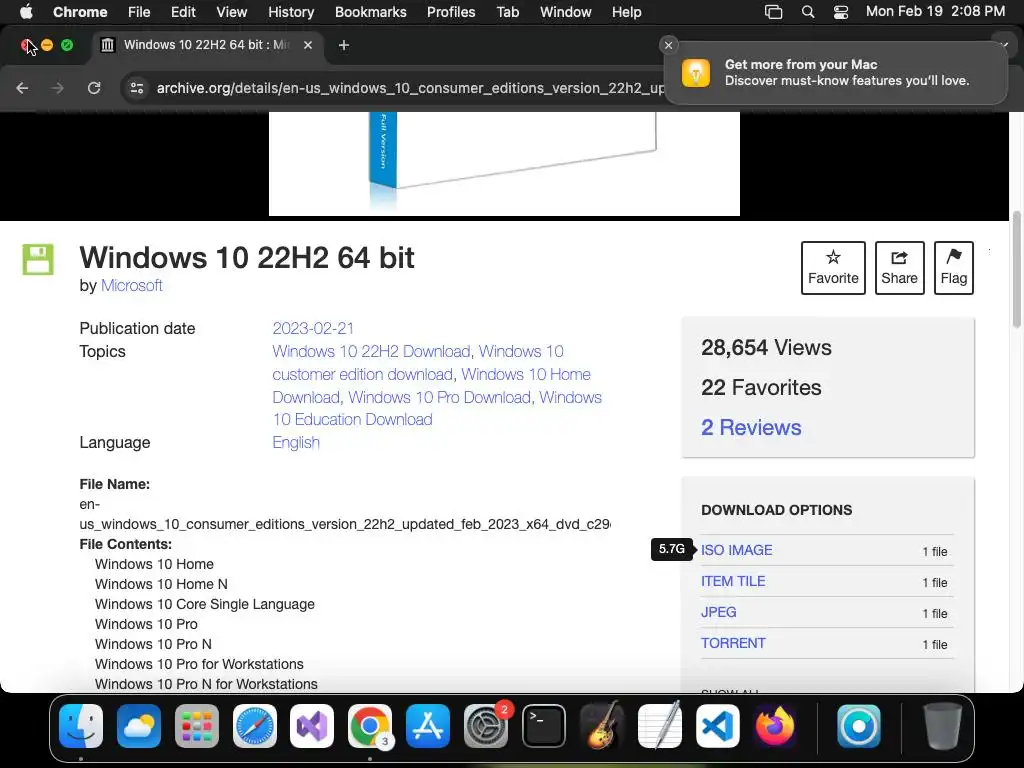Select the Windows 10 22H2 64 bit tab

click(x=206, y=45)
